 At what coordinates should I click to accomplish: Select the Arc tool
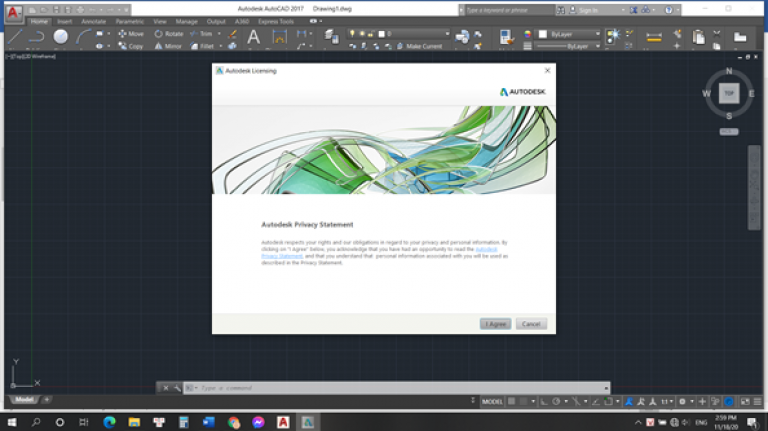[x=83, y=36]
